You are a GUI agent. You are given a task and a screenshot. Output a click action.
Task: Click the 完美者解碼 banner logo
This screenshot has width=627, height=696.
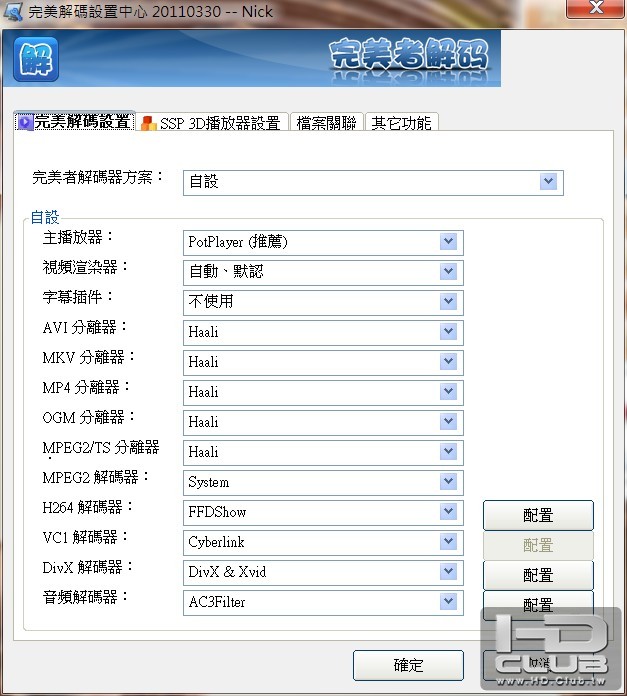(408, 55)
